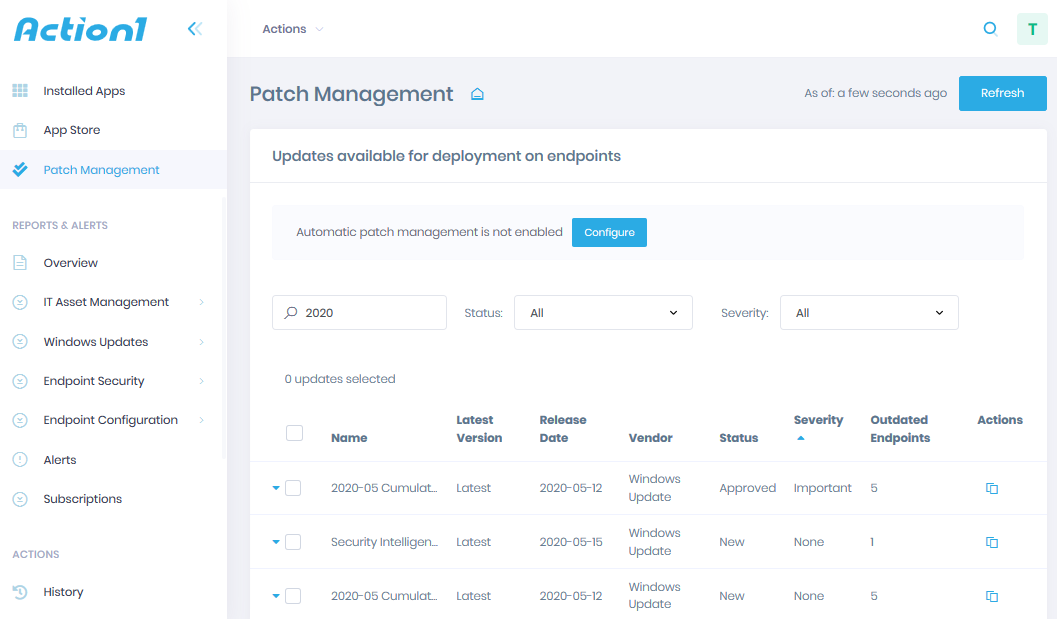Click copy action icon for Approved update row
The width and height of the screenshot is (1057, 619).
pyautogui.click(x=991, y=488)
